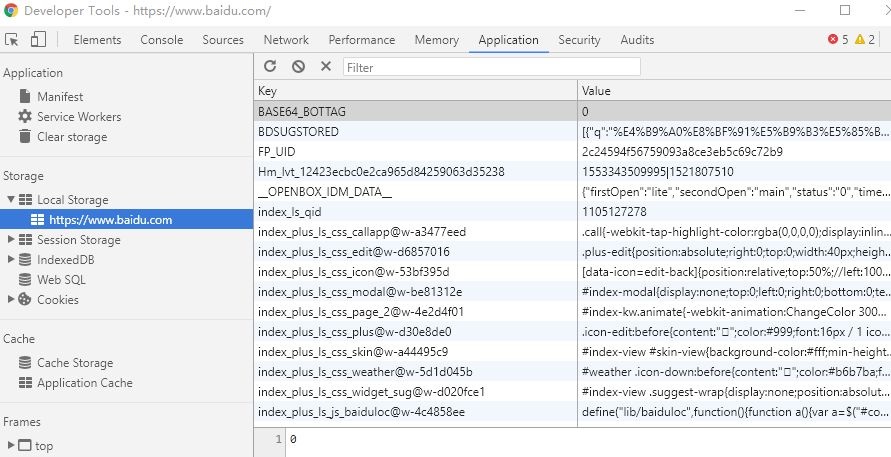891x457 pixels.
Task: Expand the Session Storage tree node
Action: point(11,240)
